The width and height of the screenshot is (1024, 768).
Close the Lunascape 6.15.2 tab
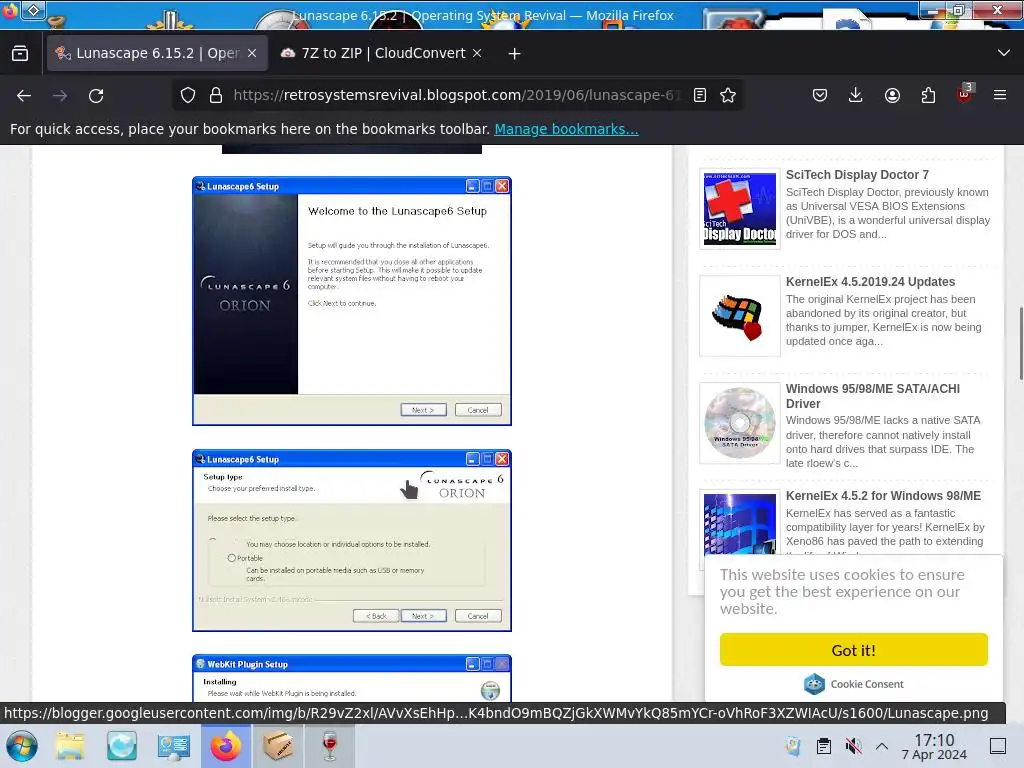(252, 54)
